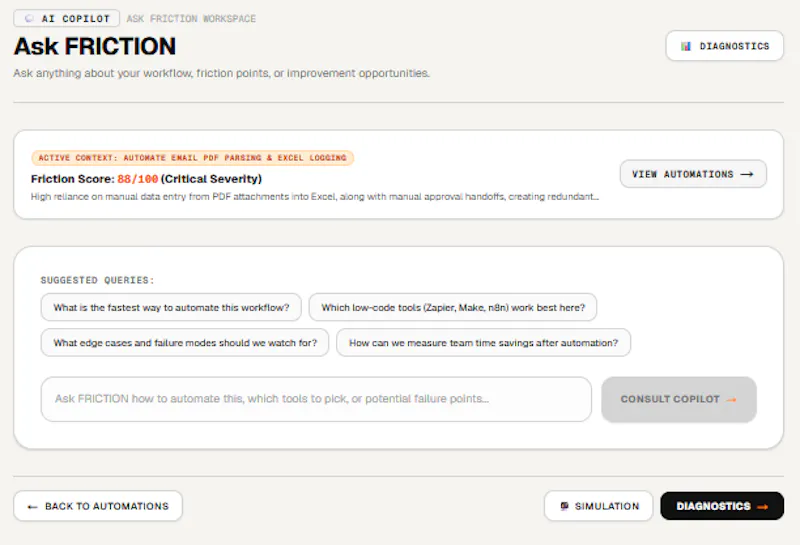This screenshot has width=800, height=545.
Task: Focus the Ask FRICTION question input field
Action: (x=316, y=399)
